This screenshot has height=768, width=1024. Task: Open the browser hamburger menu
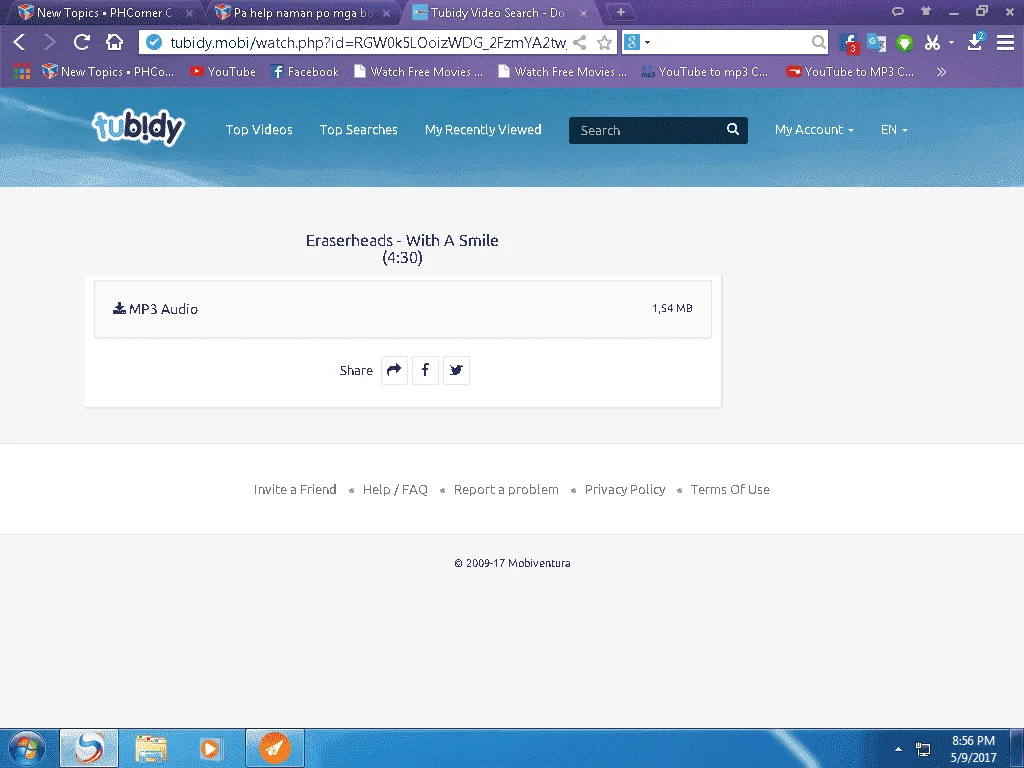tap(1005, 43)
